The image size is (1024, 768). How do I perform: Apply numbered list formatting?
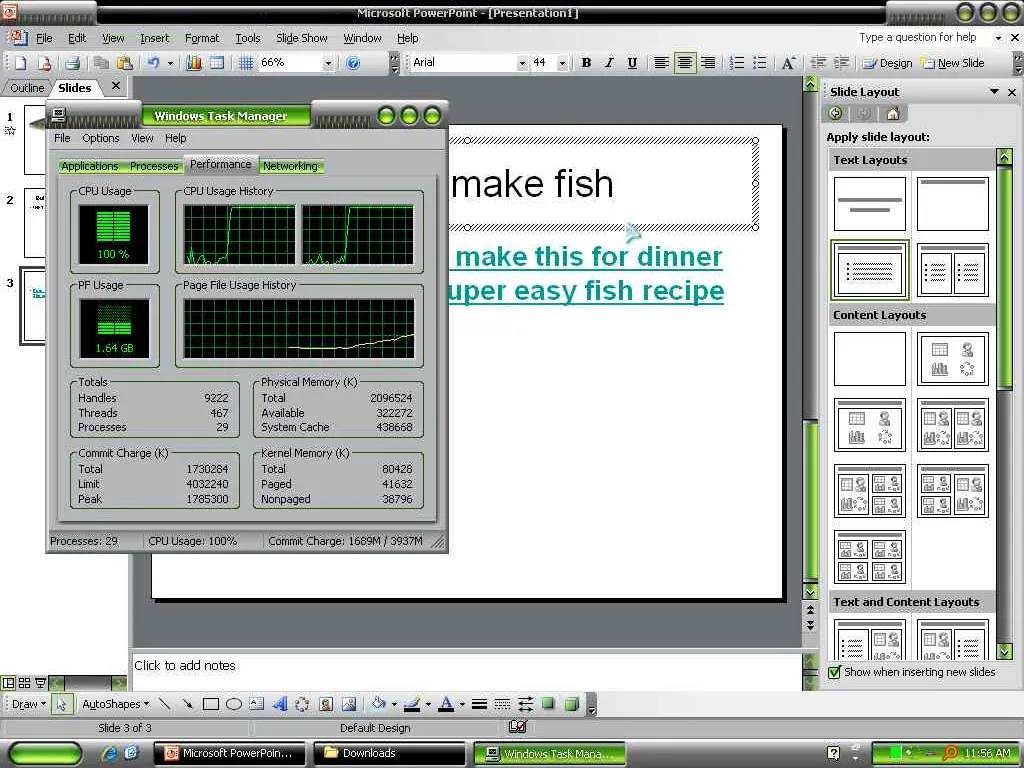(x=736, y=63)
